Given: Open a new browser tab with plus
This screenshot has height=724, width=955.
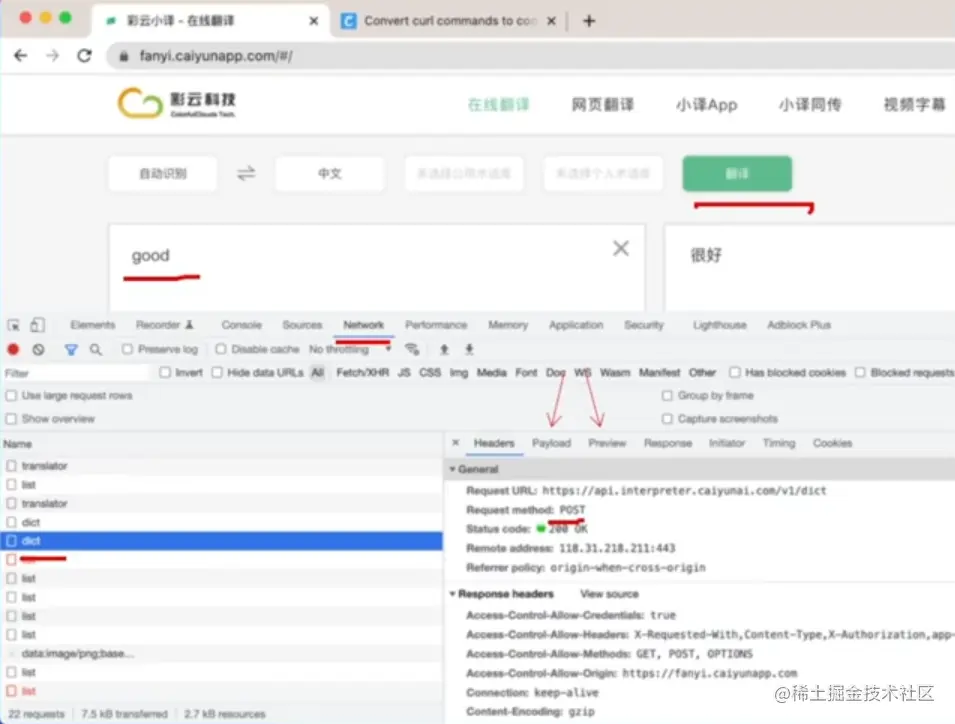Looking at the screenshot, I should pos(588,21).
